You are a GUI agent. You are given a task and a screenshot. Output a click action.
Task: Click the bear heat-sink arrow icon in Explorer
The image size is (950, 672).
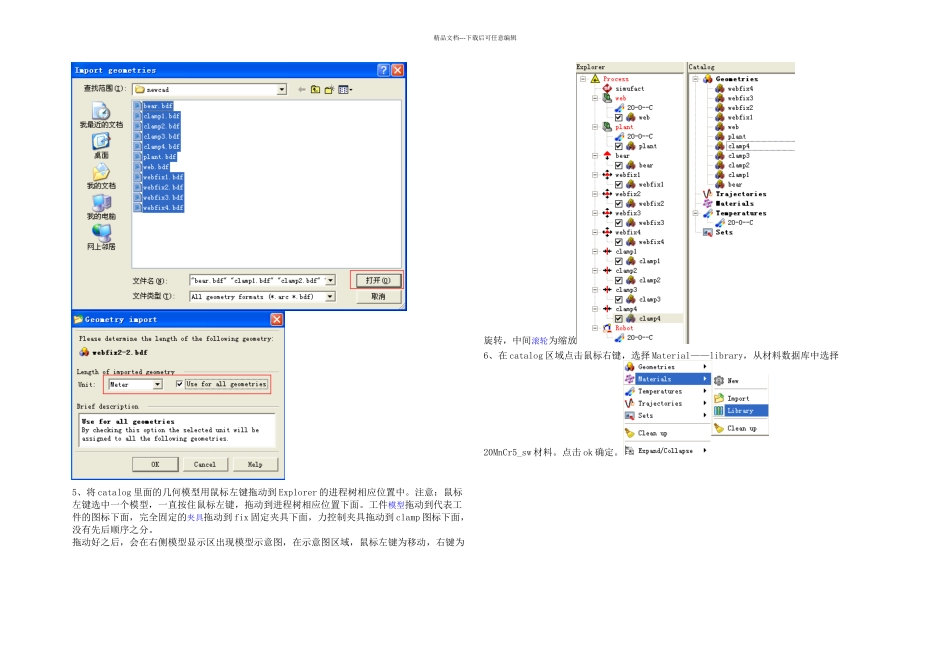(607, 156)
